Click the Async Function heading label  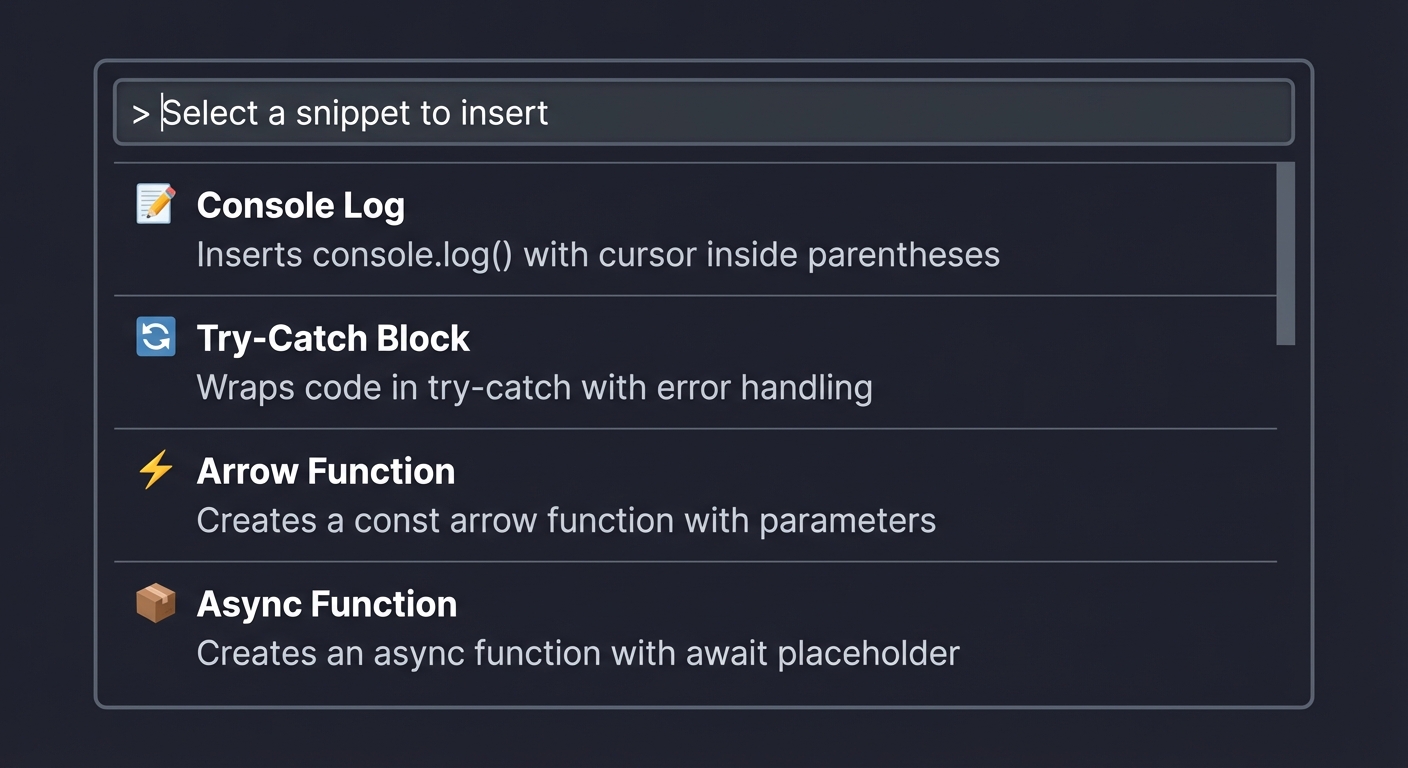(327, 604)
